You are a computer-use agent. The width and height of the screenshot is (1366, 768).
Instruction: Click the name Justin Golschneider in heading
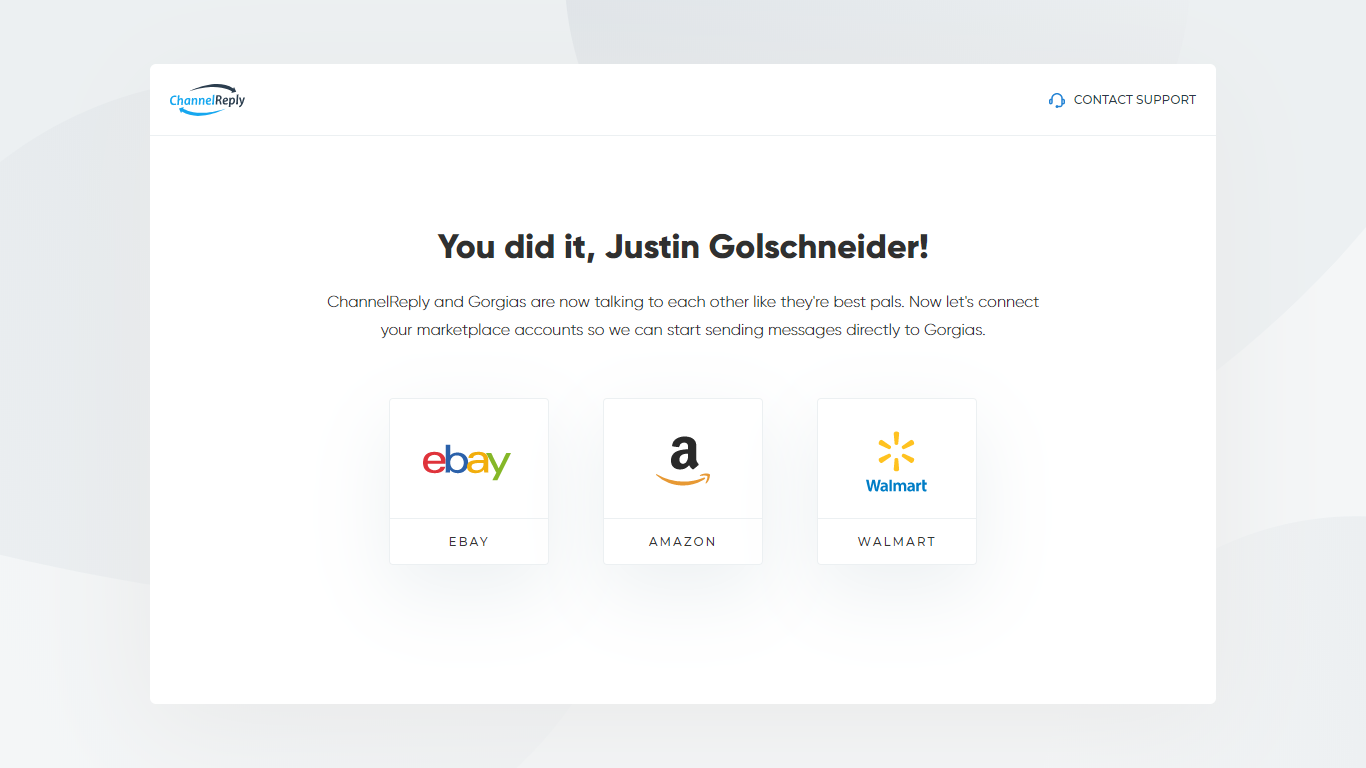tap(762, 246)
